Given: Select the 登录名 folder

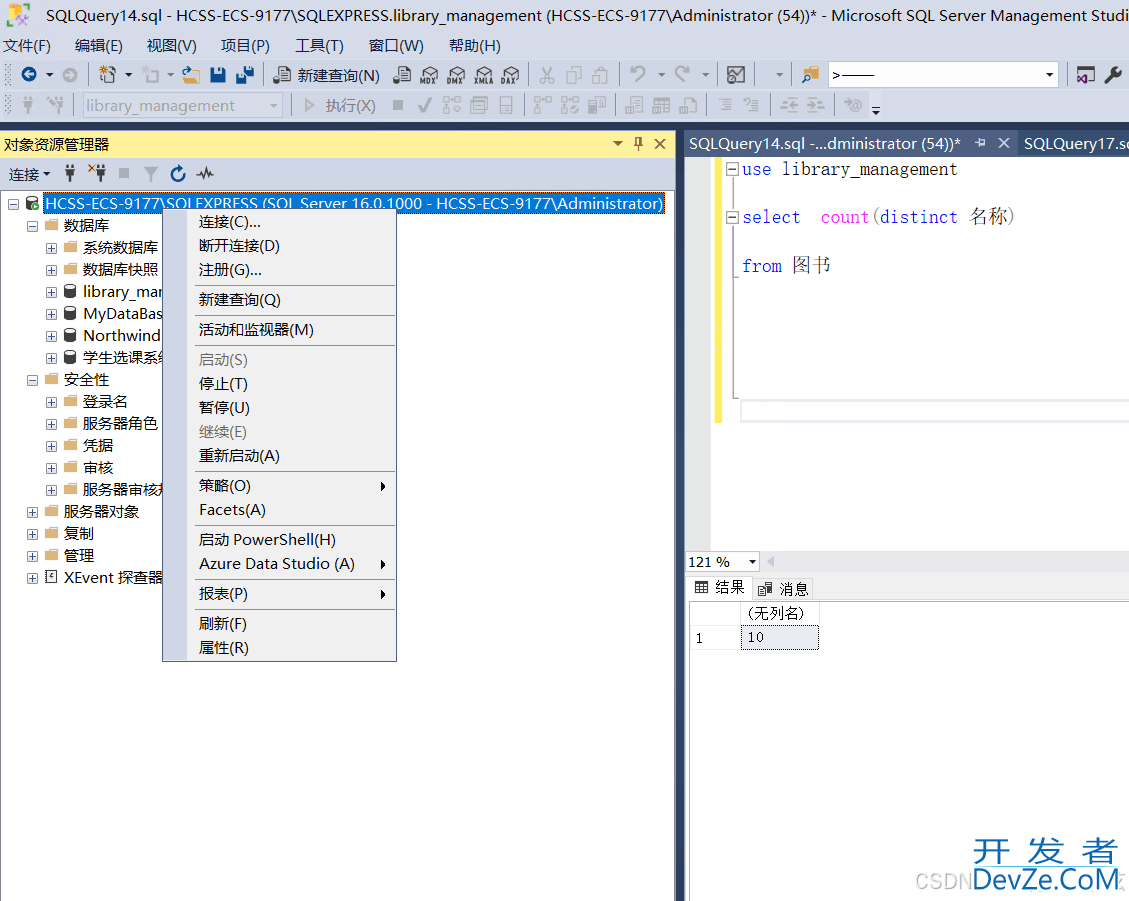Looking at the screenshot, I should [105, 402].
